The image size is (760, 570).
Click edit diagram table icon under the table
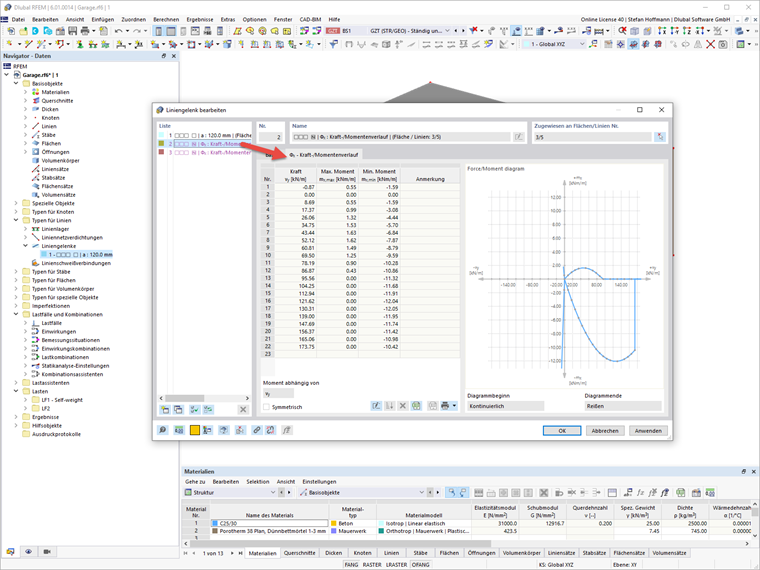click(376, 406)
